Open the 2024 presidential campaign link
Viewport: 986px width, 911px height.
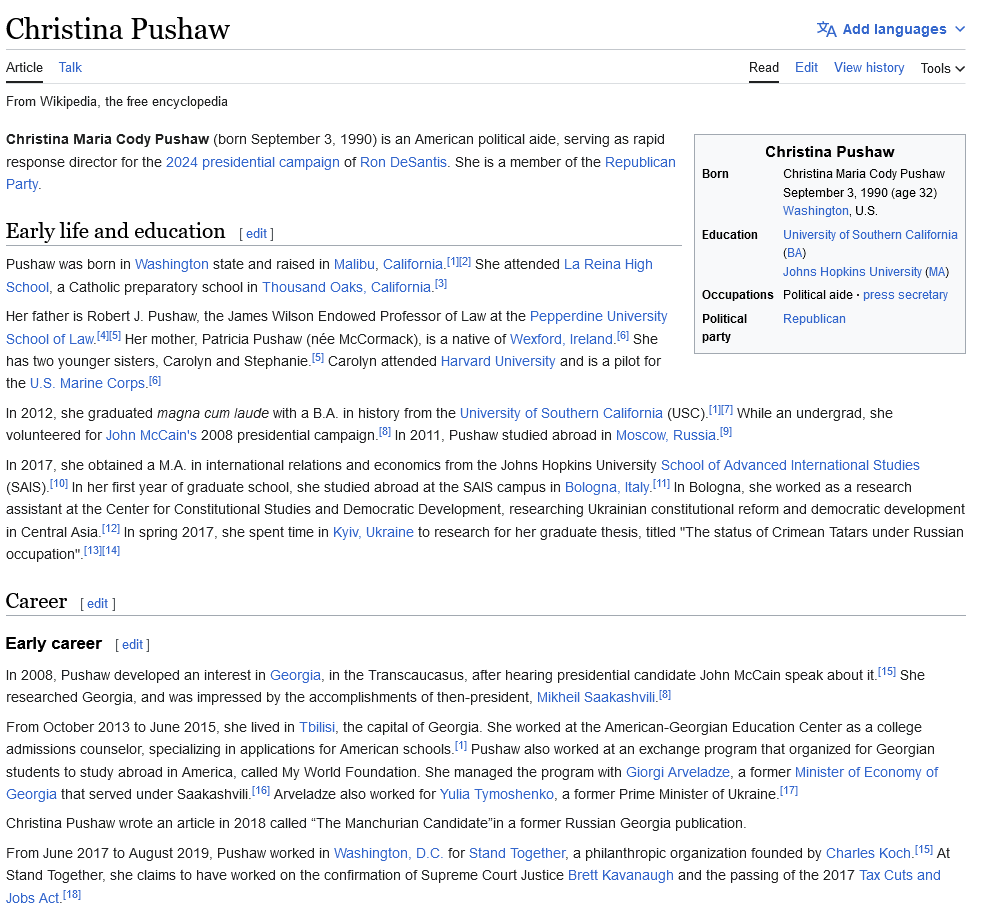(x=253, y=162)
